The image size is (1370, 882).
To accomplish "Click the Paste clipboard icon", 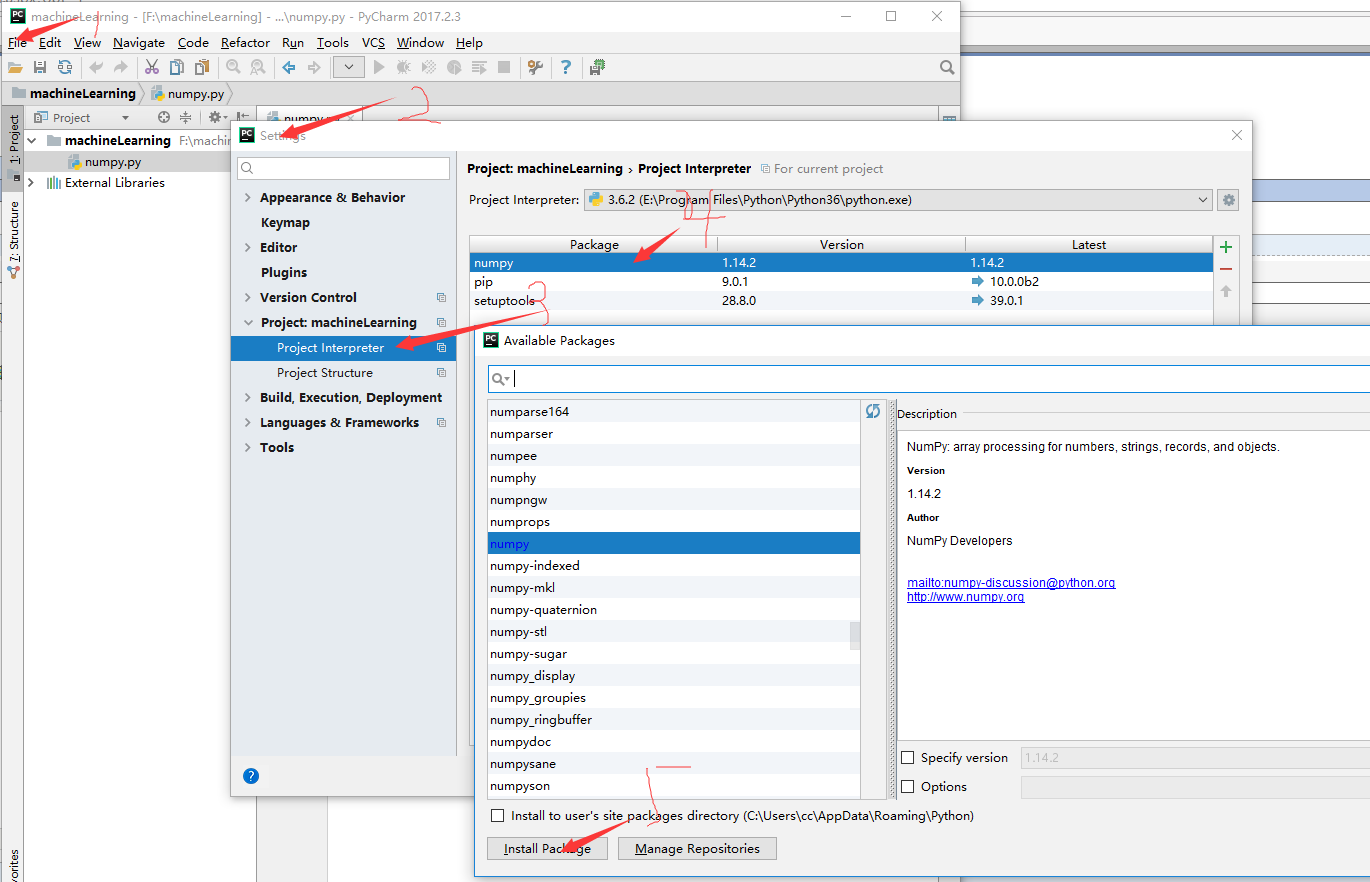I will tap(202, 67).
